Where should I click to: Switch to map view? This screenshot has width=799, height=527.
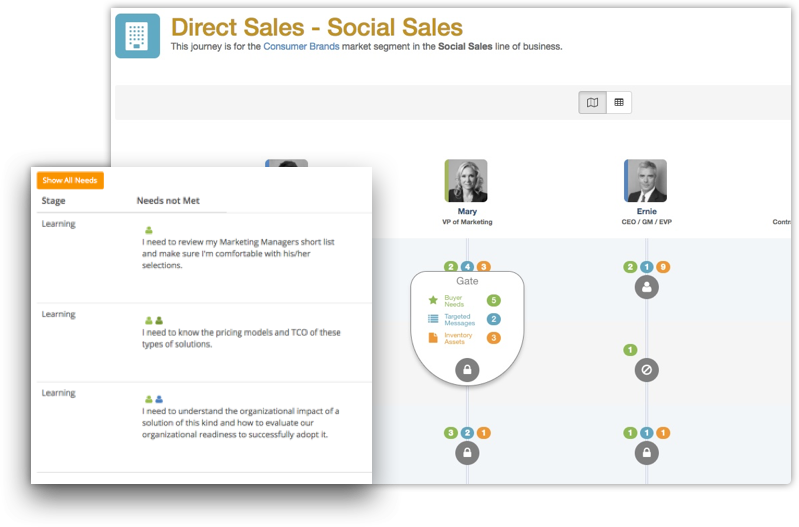[592, 102]
